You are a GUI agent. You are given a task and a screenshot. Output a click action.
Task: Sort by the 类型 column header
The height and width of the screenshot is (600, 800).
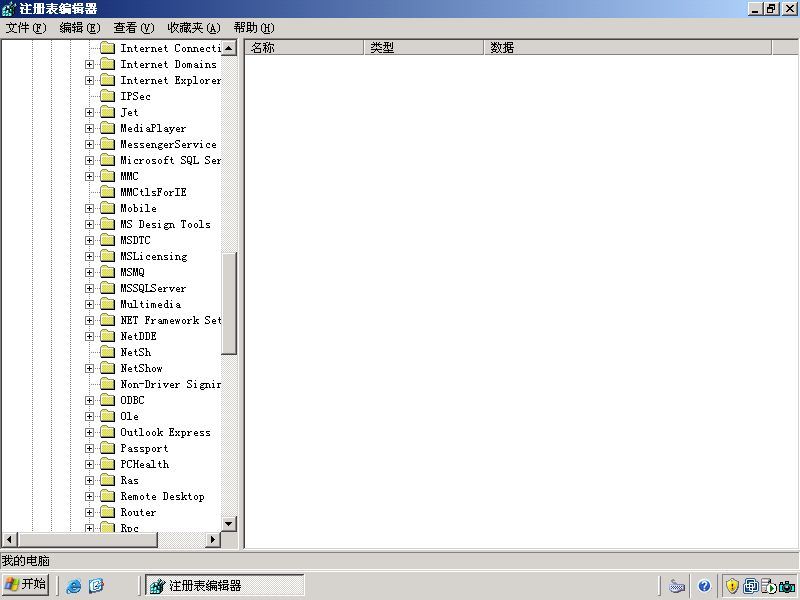pyautogui.click(x=423, y=47)
